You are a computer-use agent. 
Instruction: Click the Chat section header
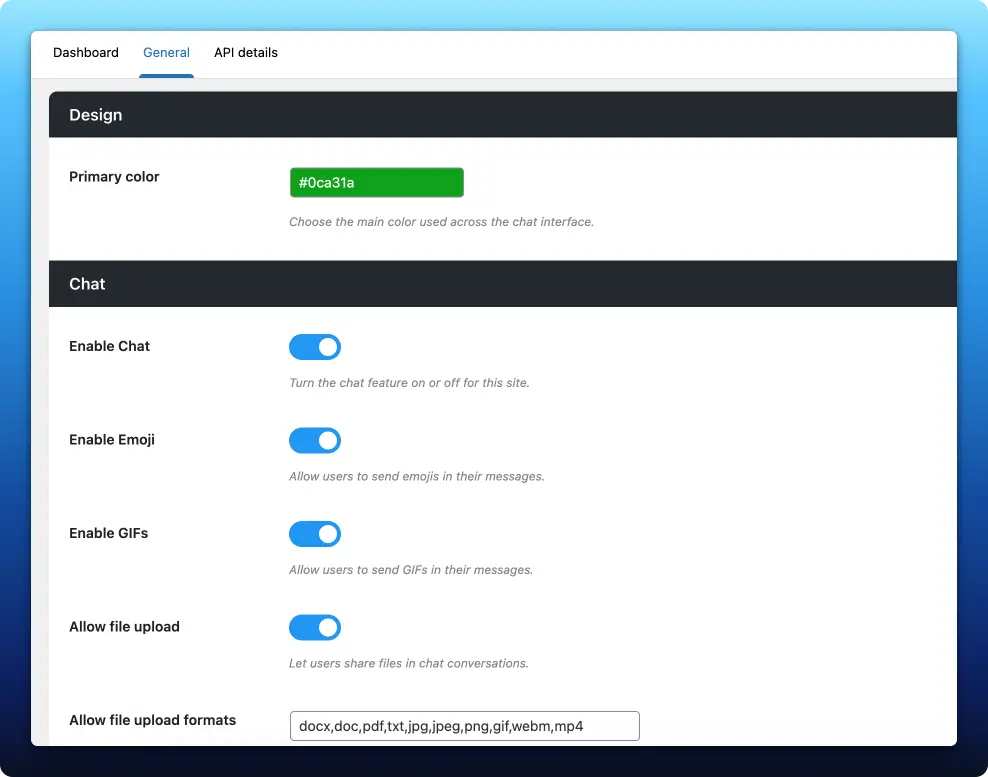87,283
